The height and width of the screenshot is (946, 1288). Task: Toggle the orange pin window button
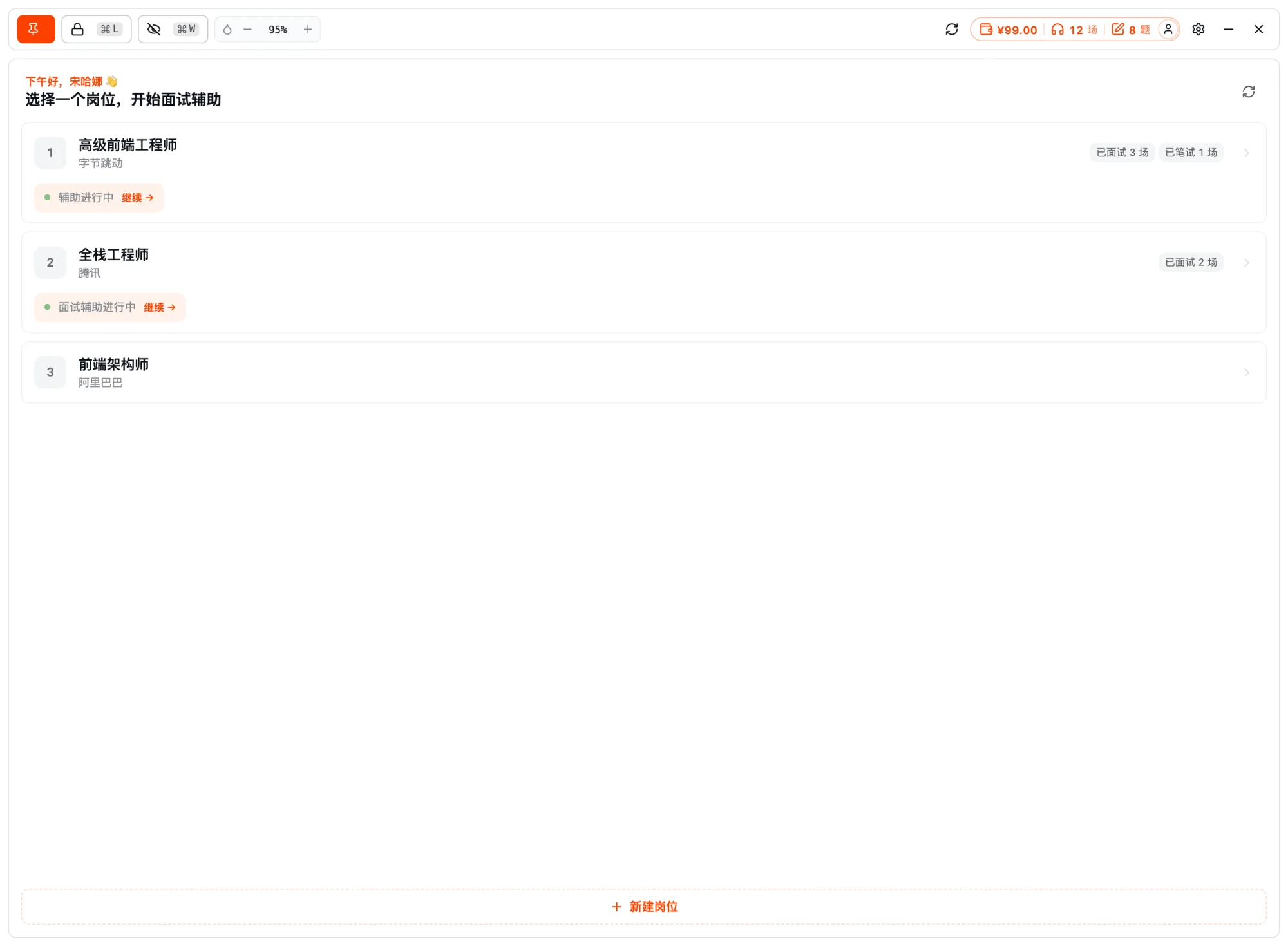pyautogui.click(x=36, y=29)
